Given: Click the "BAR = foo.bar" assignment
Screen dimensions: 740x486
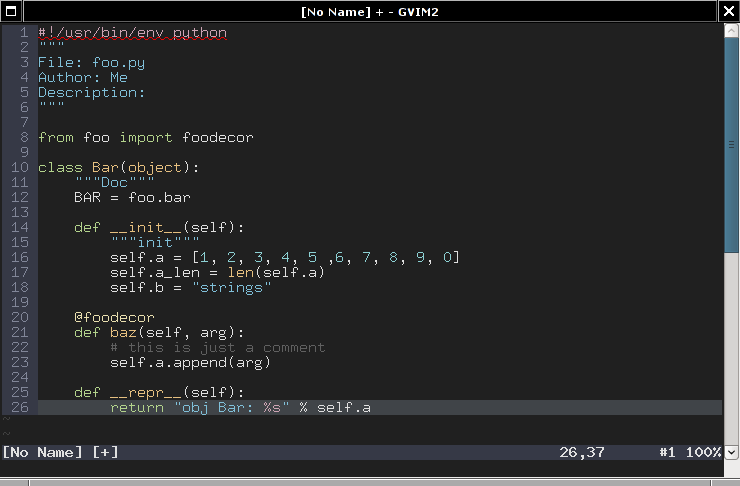Looking at the screenshot, I should 132,197.
